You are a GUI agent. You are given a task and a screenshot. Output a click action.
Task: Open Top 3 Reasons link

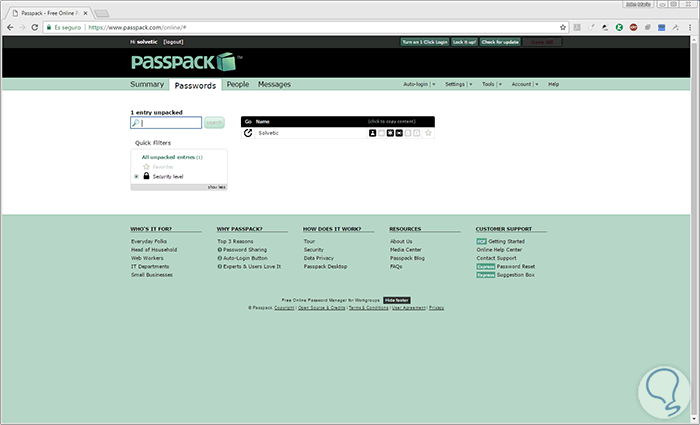pos(235,242)
